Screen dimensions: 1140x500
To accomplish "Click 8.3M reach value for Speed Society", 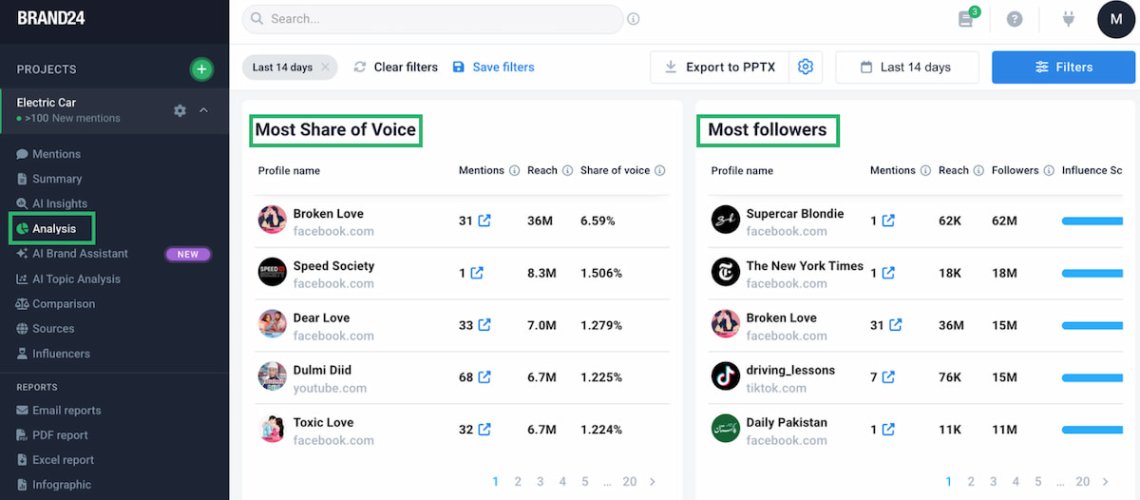I will tap(542, 273).
